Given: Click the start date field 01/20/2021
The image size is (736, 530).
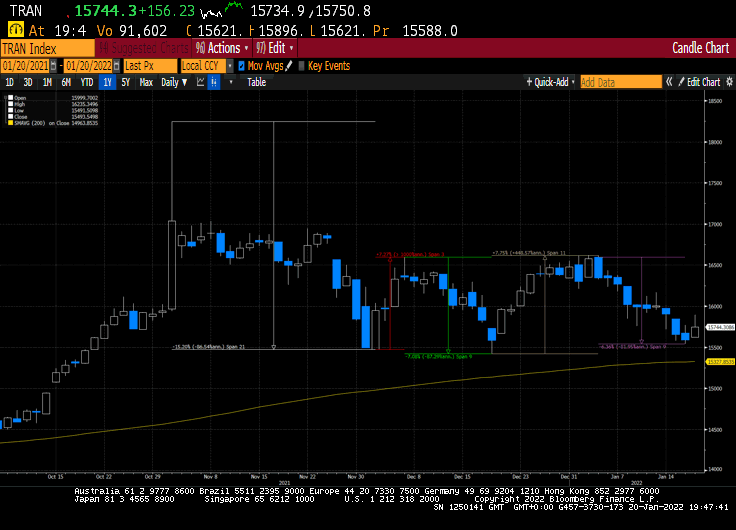Looking at the screenshot, I should click(25, 66).
